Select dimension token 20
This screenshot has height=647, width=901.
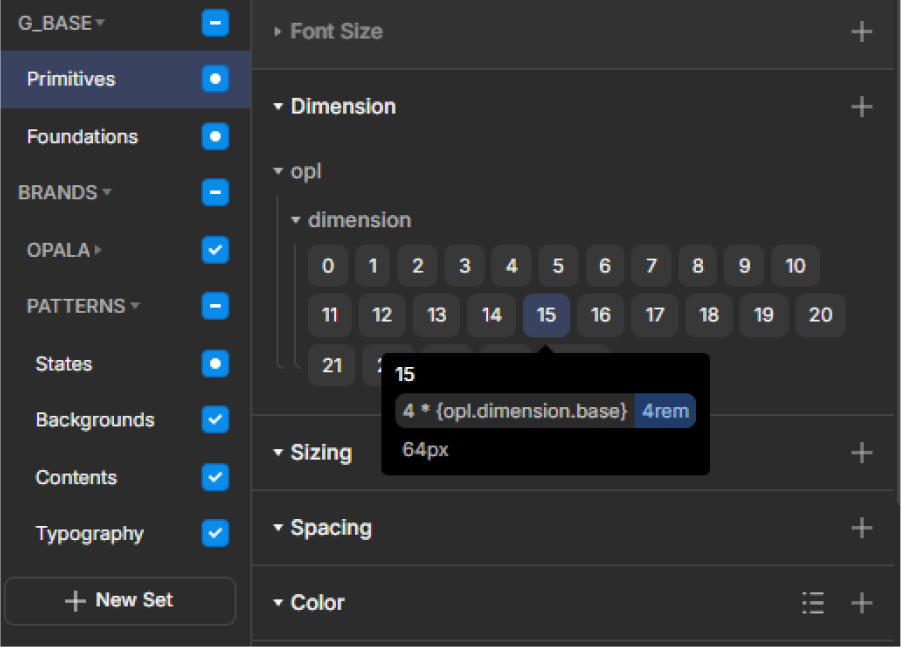[820, 315]
